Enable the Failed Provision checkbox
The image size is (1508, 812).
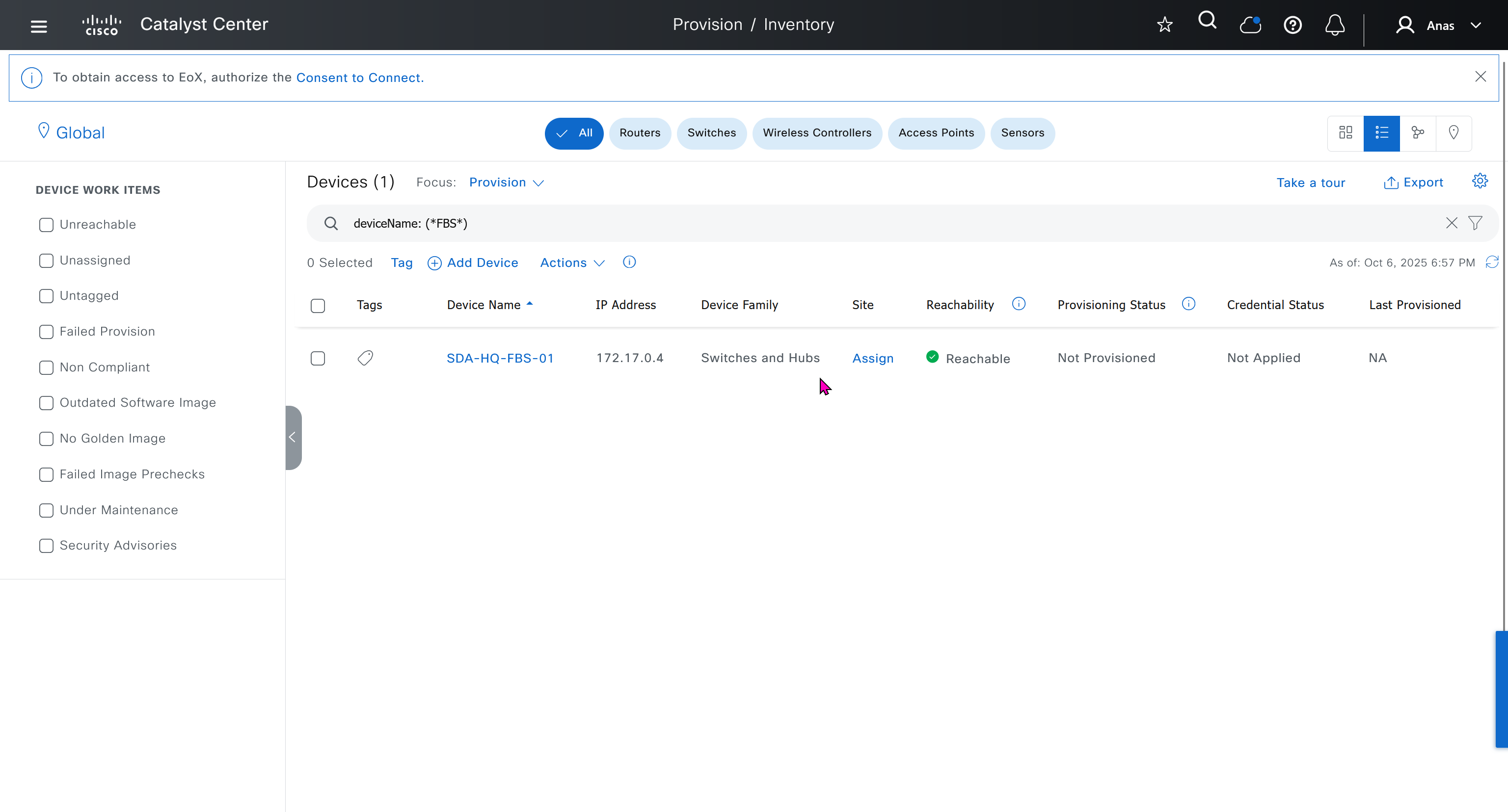pos(46,332)
